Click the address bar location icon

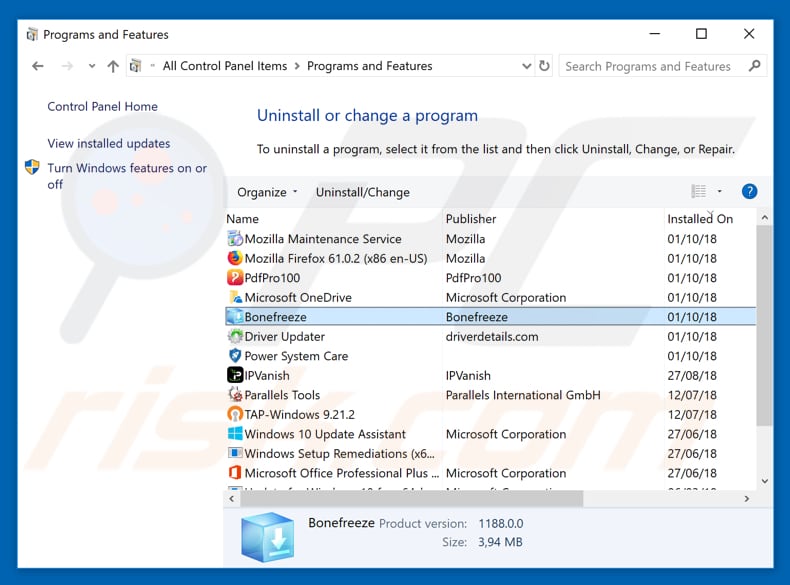pyautogui.click(x=136, y=66)
